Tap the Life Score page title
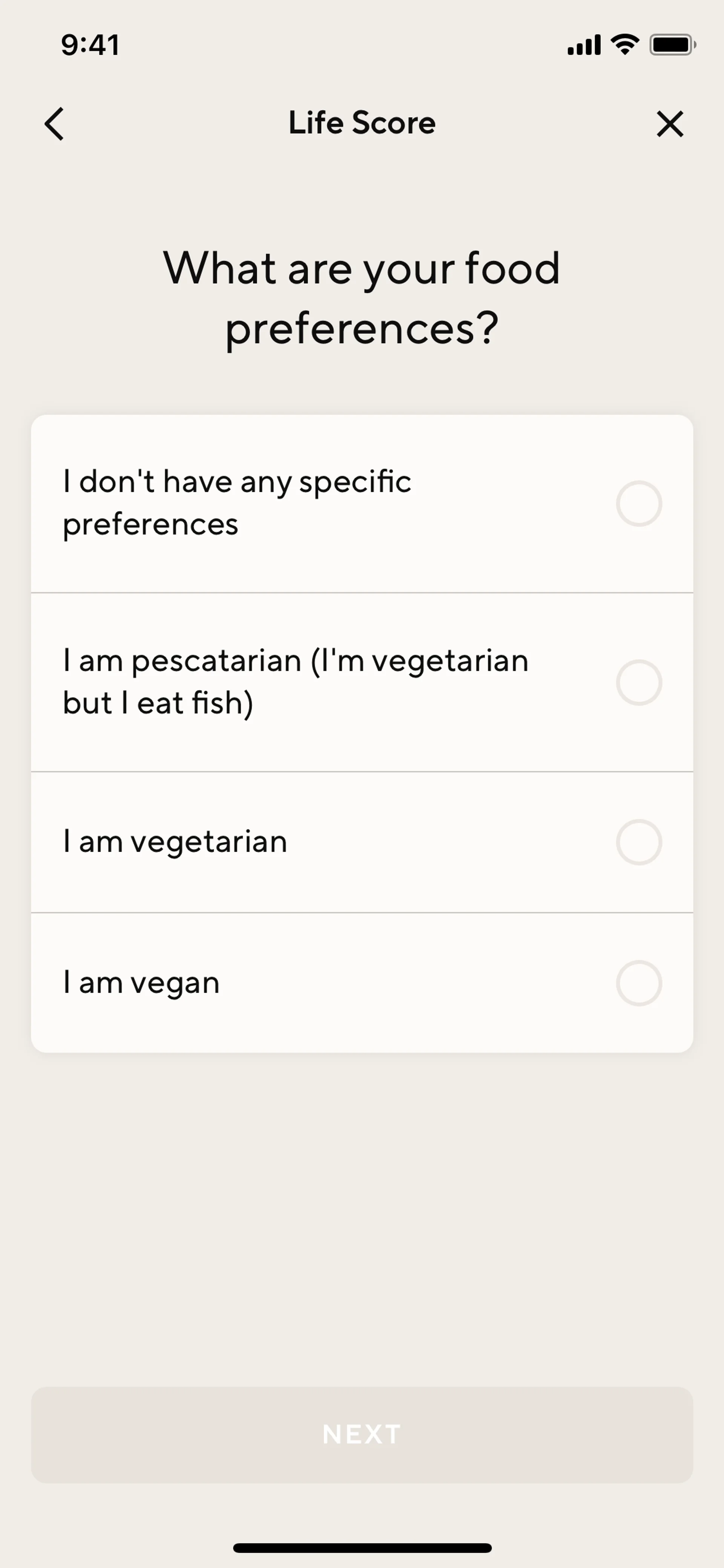 (362, 123)
